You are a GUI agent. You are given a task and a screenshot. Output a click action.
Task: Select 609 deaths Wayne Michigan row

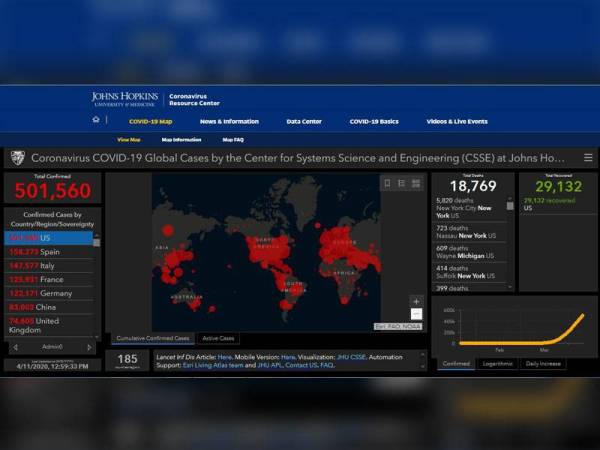pos(470,252)
